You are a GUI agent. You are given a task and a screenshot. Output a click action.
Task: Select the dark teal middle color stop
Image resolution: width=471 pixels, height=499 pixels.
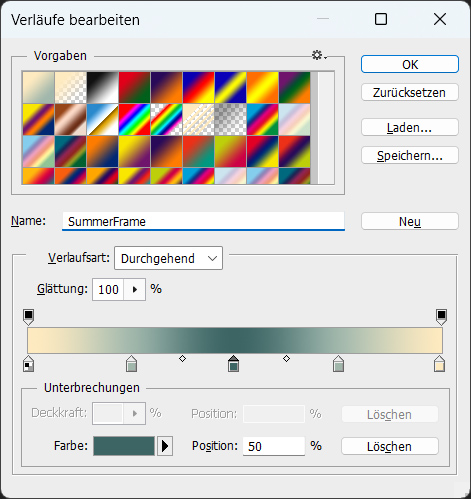click(233, 364)
